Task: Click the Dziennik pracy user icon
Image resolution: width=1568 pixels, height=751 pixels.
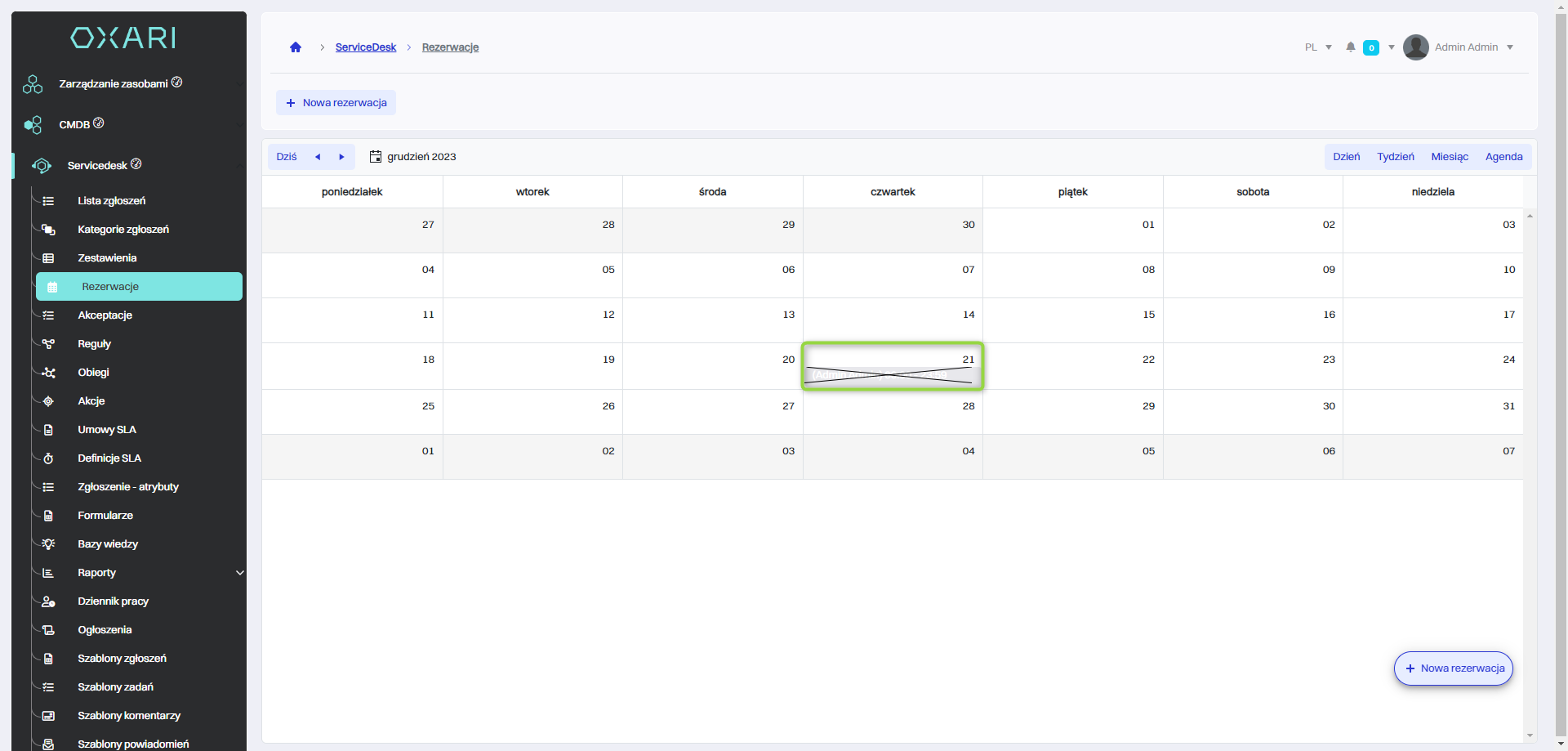Action: click(48, 601)
